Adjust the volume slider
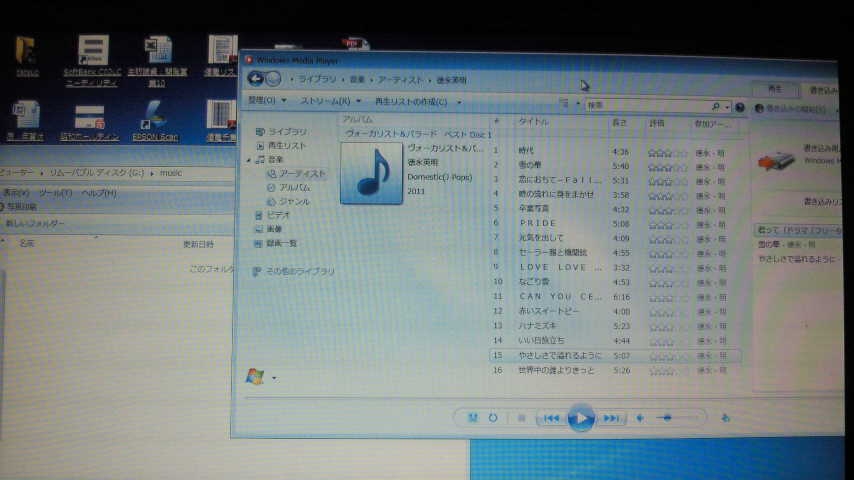854x480 pixels. click(x=677, y=418)
